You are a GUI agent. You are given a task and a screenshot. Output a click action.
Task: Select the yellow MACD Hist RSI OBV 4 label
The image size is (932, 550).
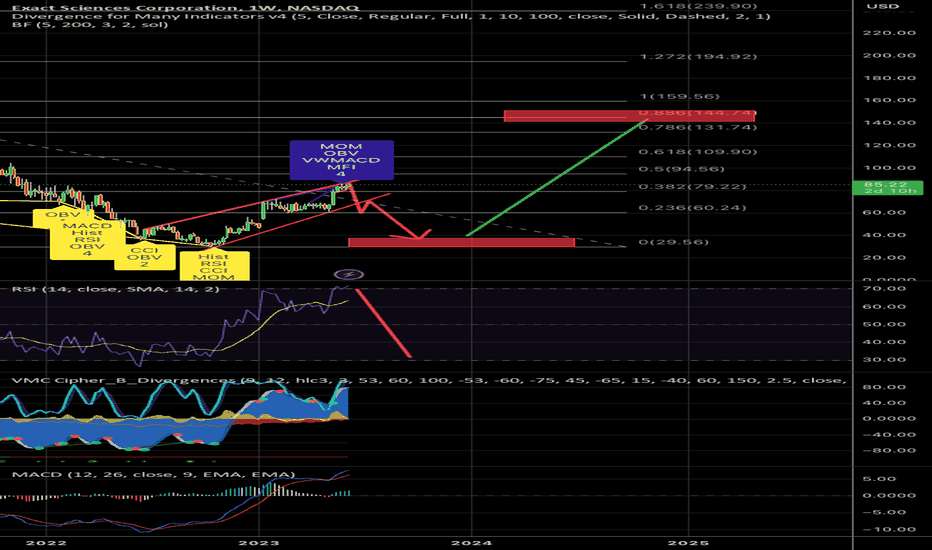[x=87, y=240]
